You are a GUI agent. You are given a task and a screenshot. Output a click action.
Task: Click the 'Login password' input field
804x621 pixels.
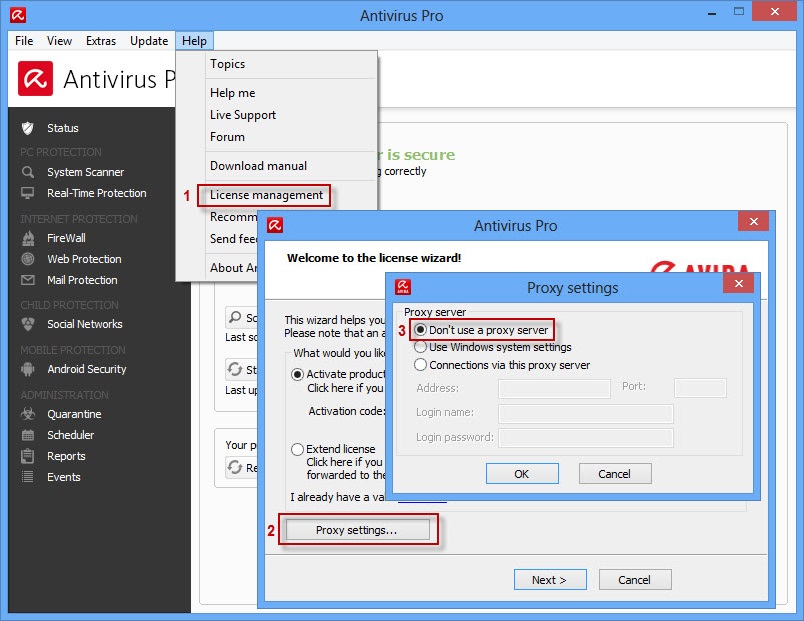[586, 438]
